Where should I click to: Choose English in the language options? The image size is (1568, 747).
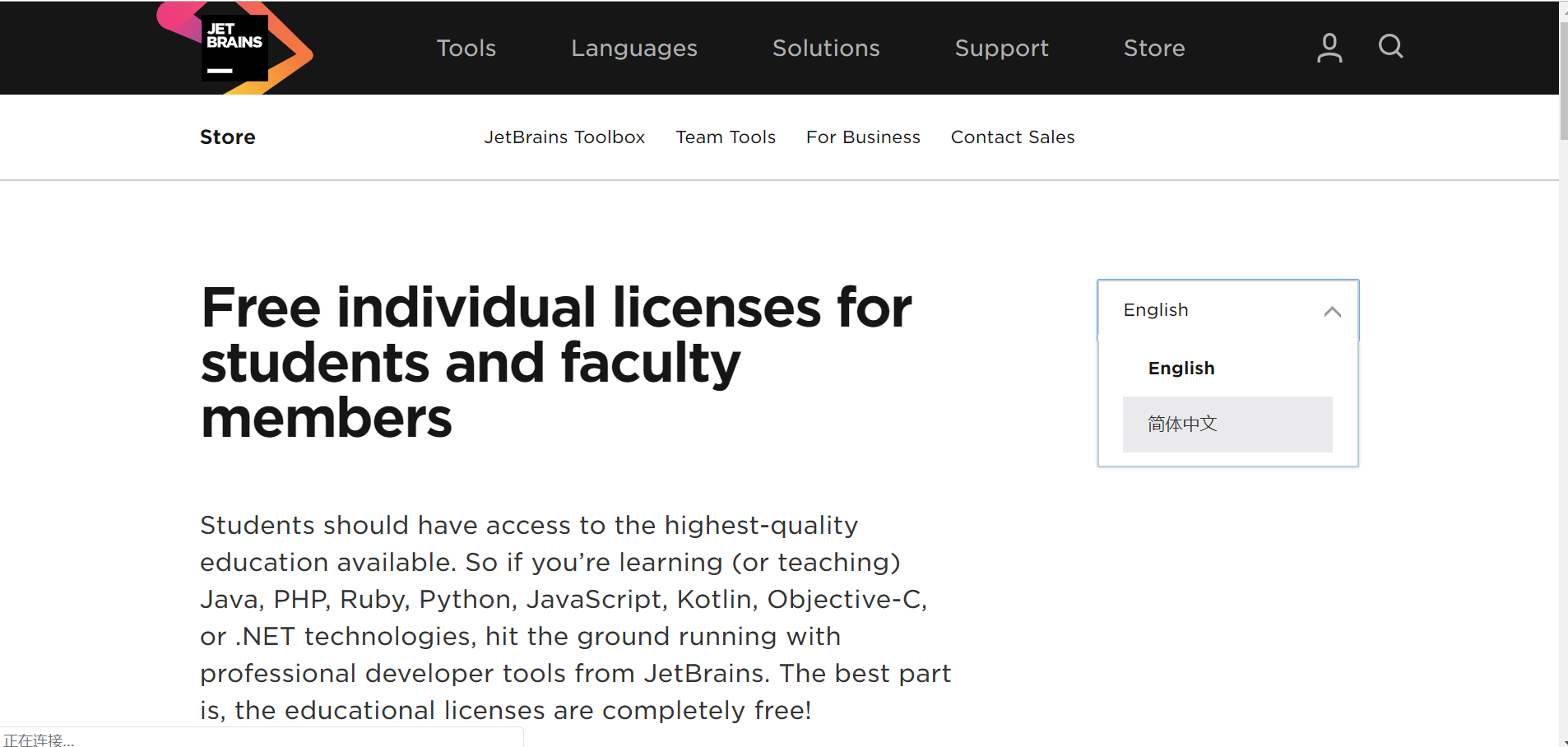pyautogui.click(x=1181, y=368)
